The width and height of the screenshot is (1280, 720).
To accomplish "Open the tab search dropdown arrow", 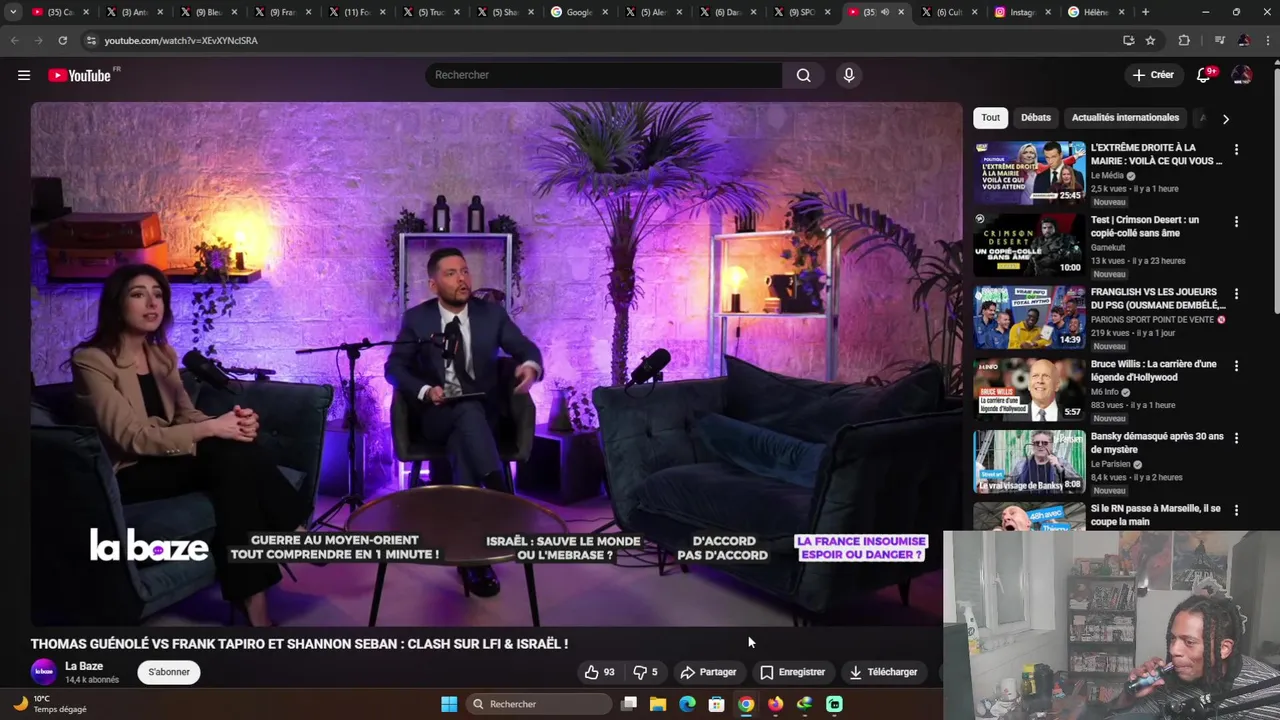I will coord(13,12).
